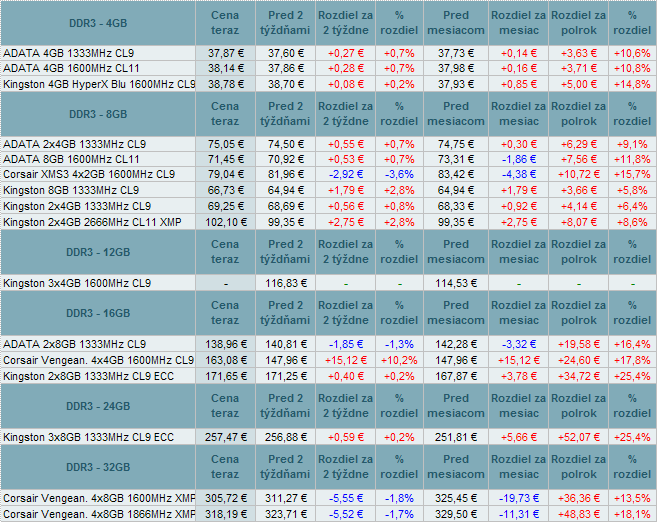Select the month-ago price 325,45 €

coord(456,499)
